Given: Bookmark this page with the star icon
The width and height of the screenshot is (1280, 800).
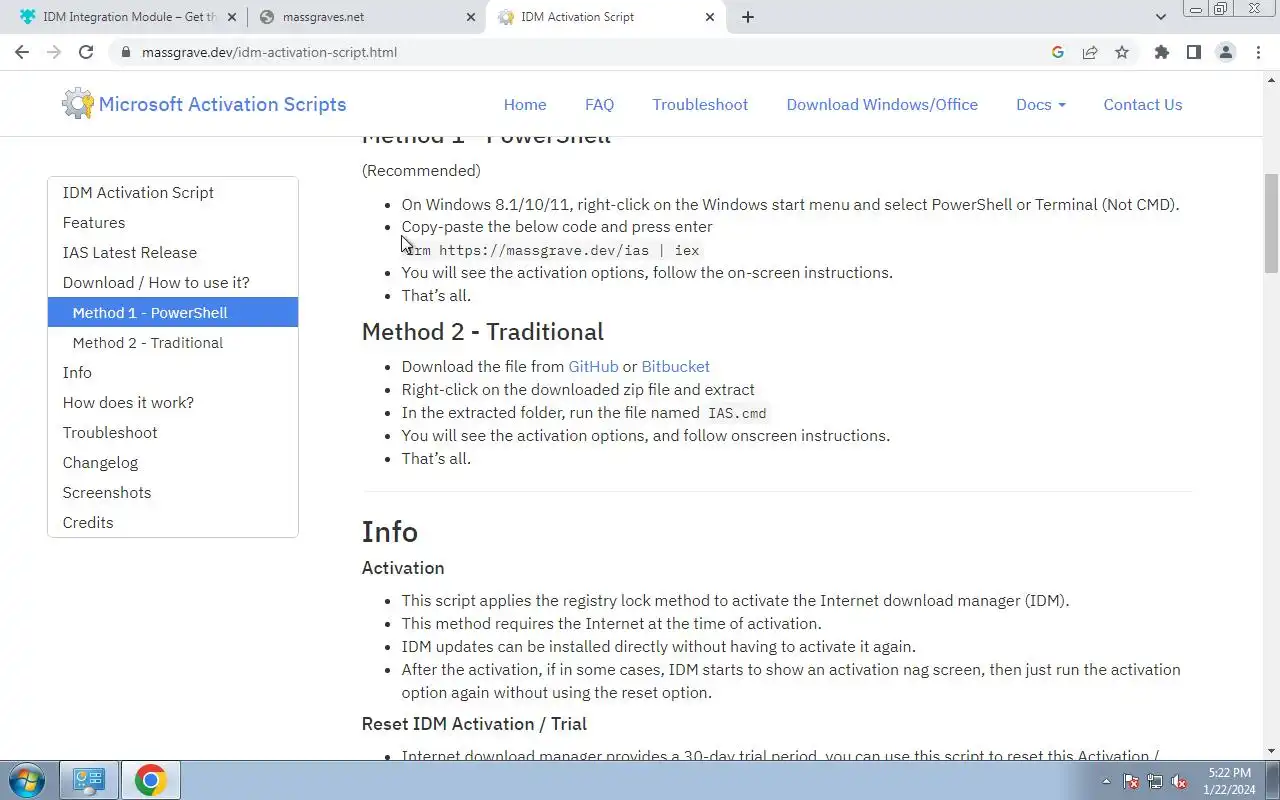Looking at the screenshot, I should 1122,52.
